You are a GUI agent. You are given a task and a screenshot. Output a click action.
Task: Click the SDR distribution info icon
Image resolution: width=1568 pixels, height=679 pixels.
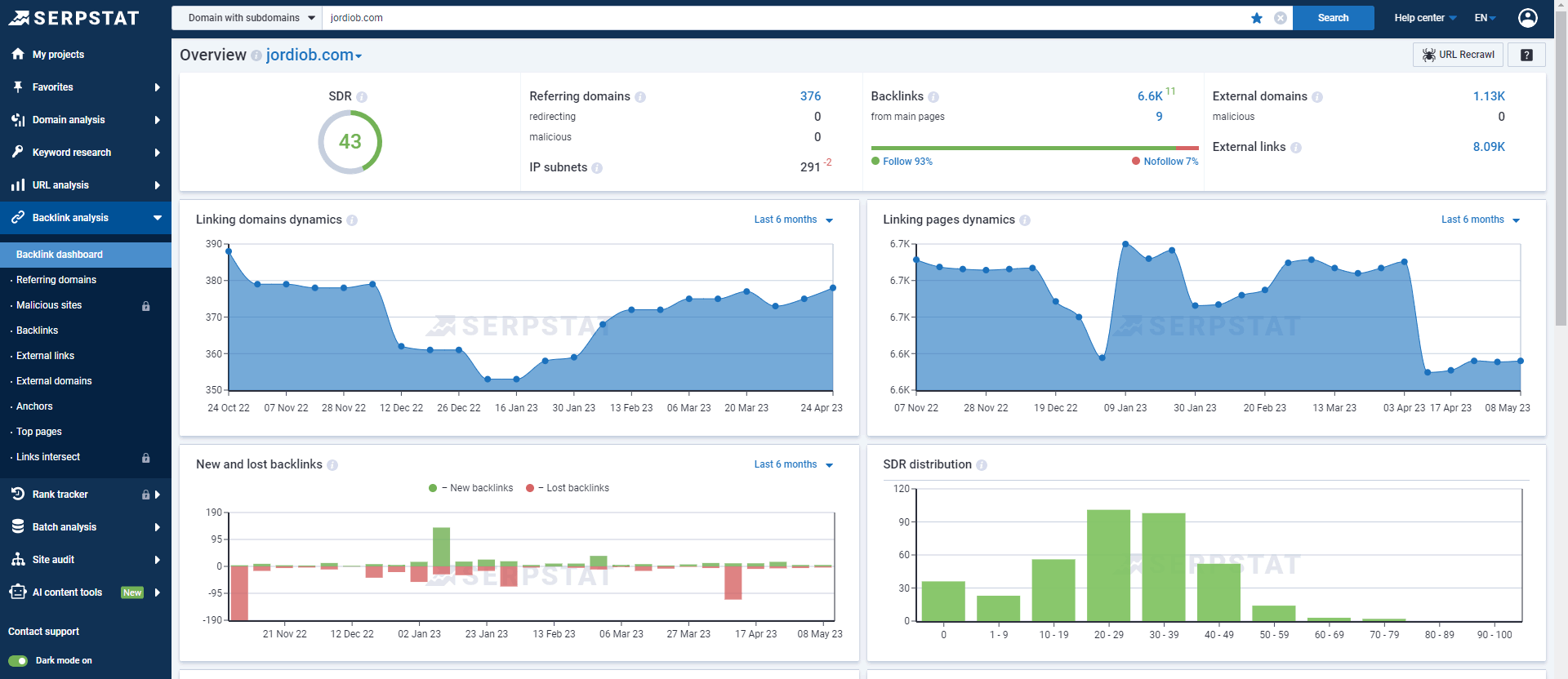pos(982,465)
